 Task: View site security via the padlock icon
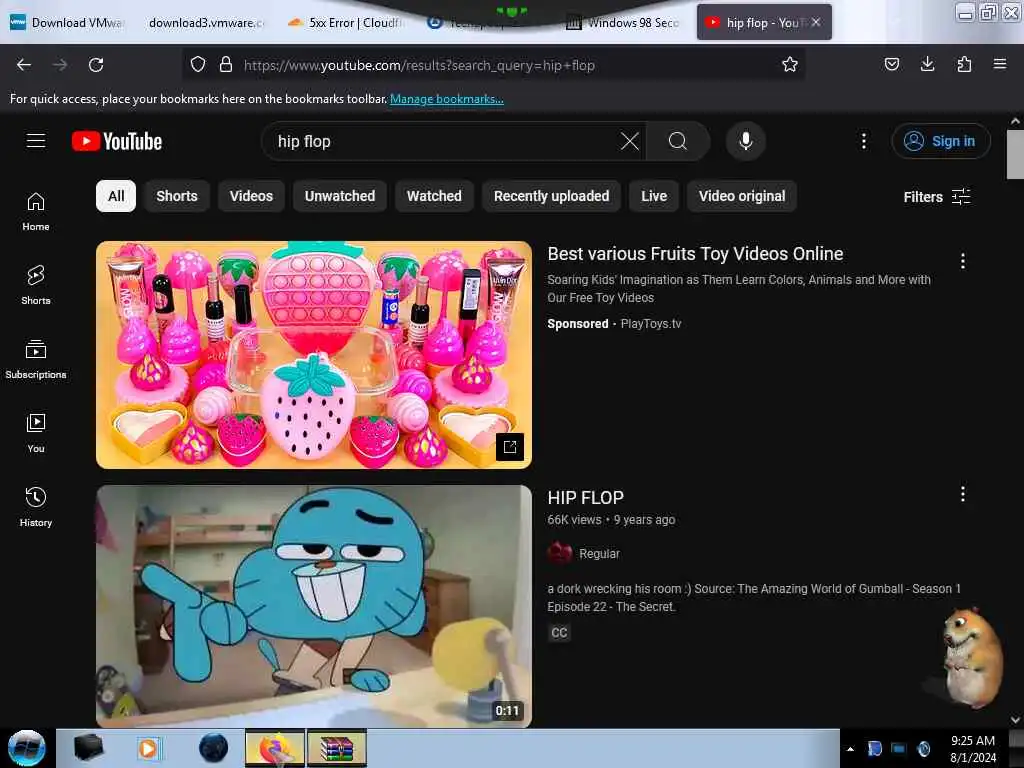coord(226,65)
